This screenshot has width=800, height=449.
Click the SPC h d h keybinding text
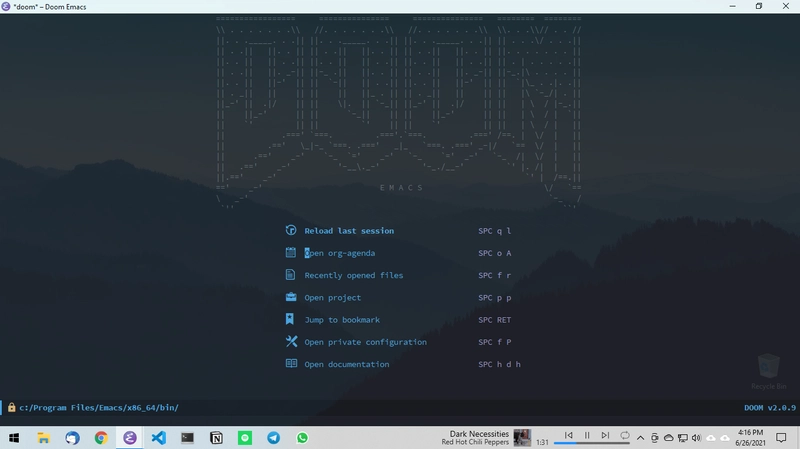(499, 364)
